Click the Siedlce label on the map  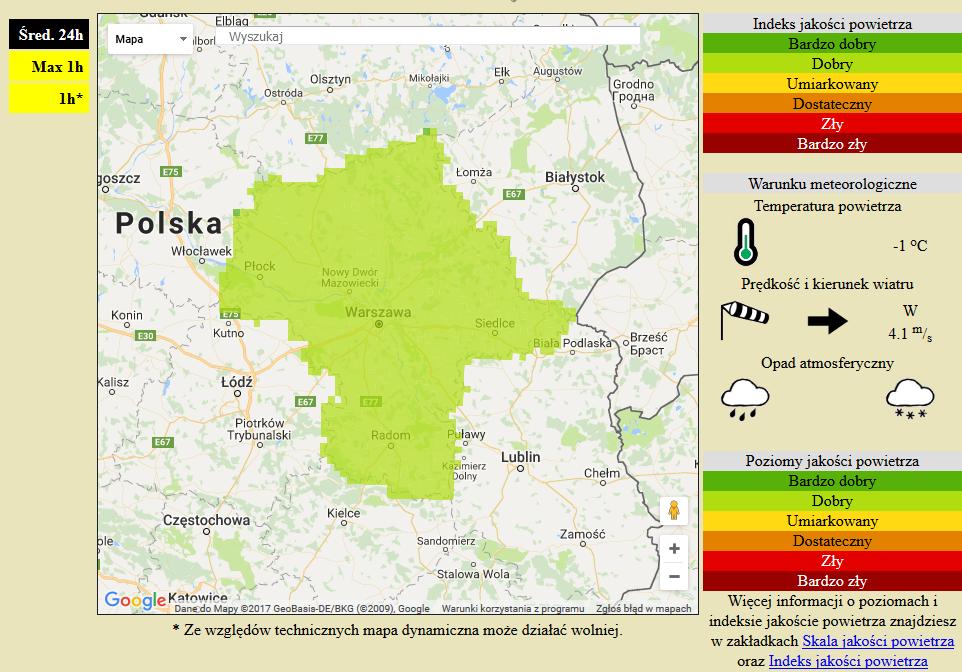click(494, 323)
